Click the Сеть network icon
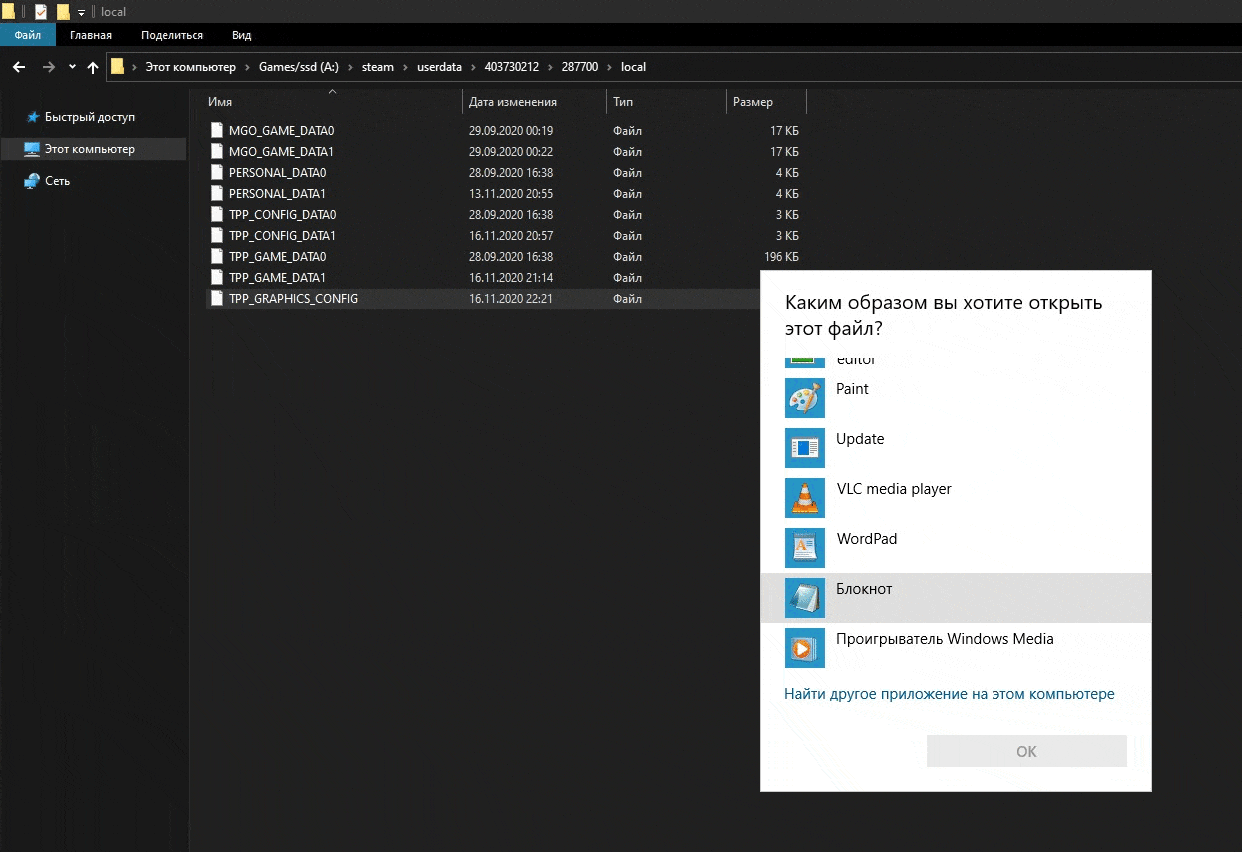 tap(32, 181)
